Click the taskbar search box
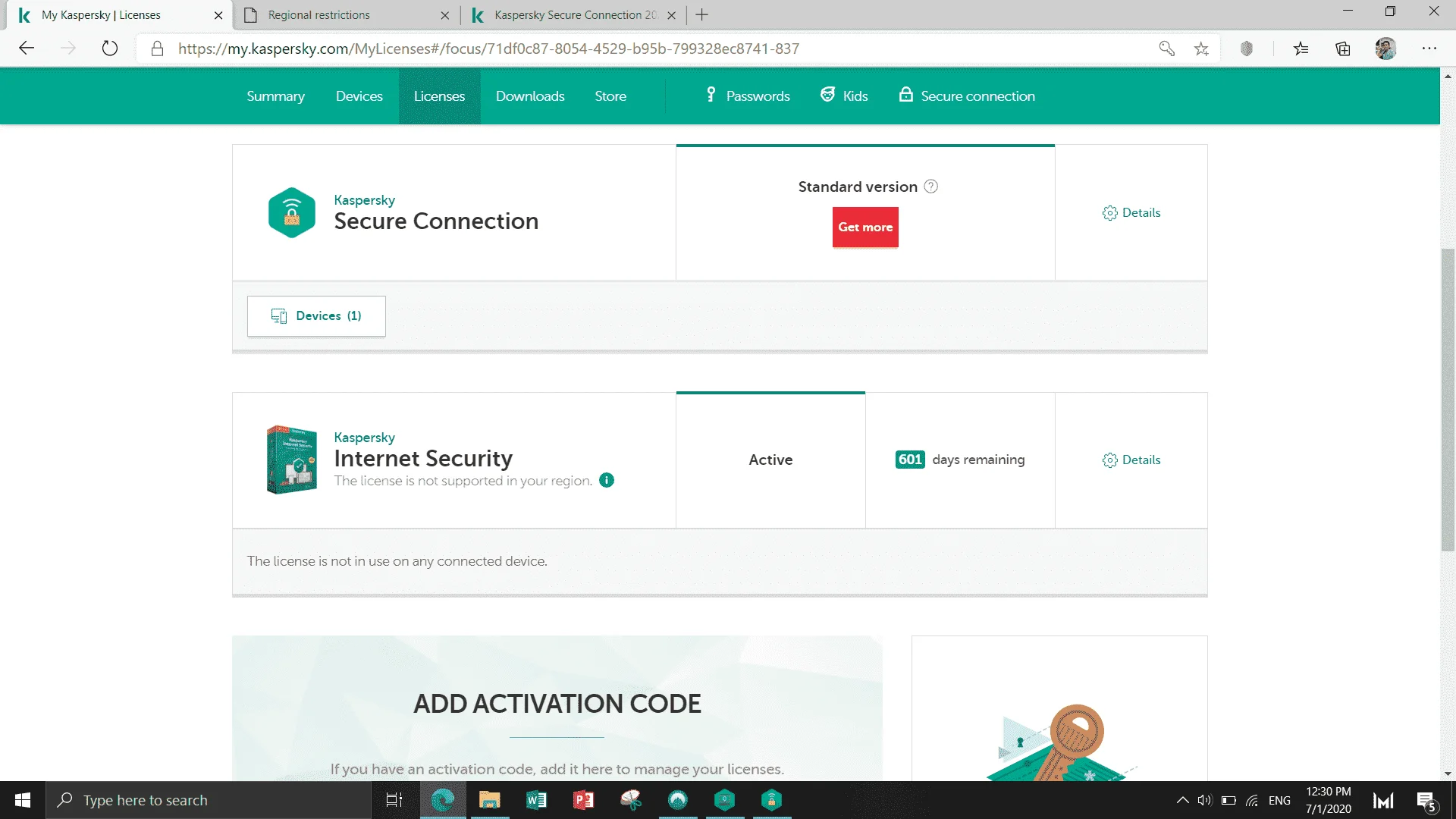The width and height of the screenshot is (1456, 819). pos(209,800)
